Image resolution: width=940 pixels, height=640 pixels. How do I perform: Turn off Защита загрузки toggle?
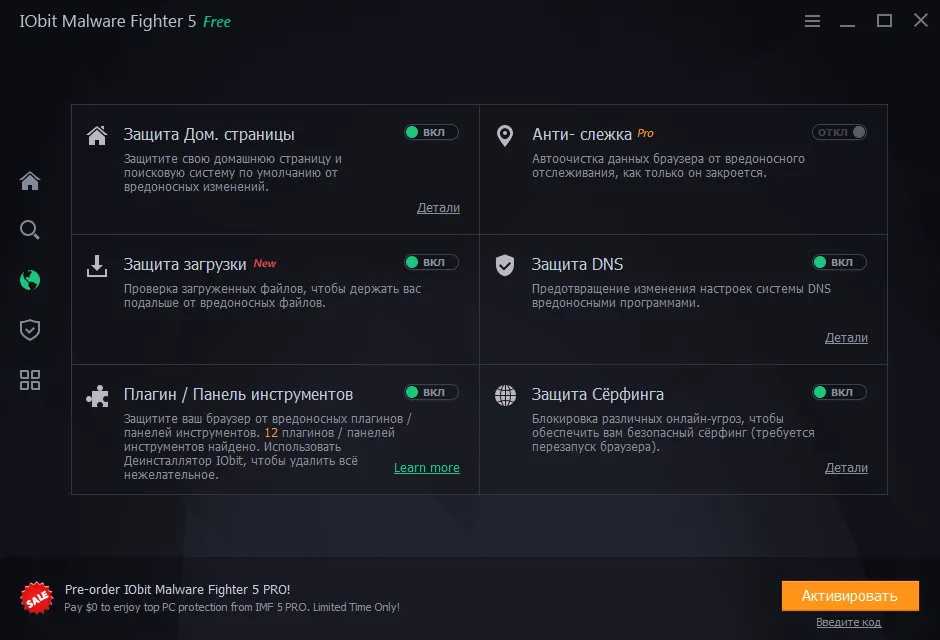click(431, 262)
